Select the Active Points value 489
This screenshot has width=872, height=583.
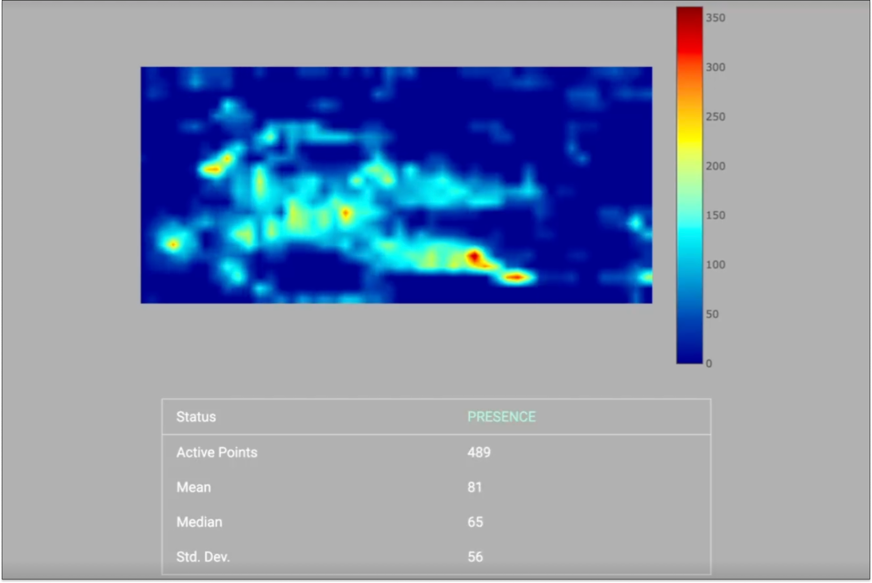click(479, 452)
